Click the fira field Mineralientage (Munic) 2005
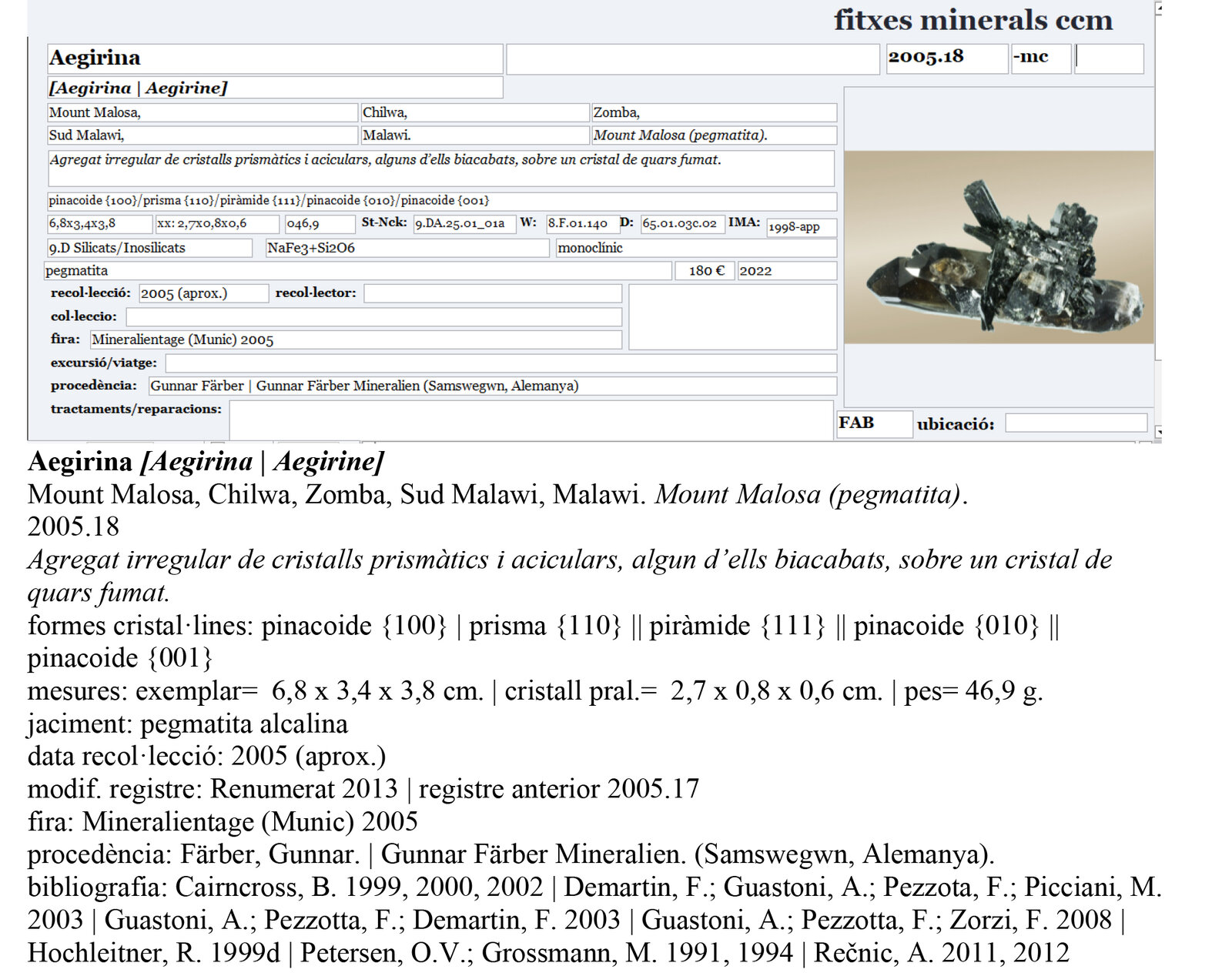 (356, 339)
